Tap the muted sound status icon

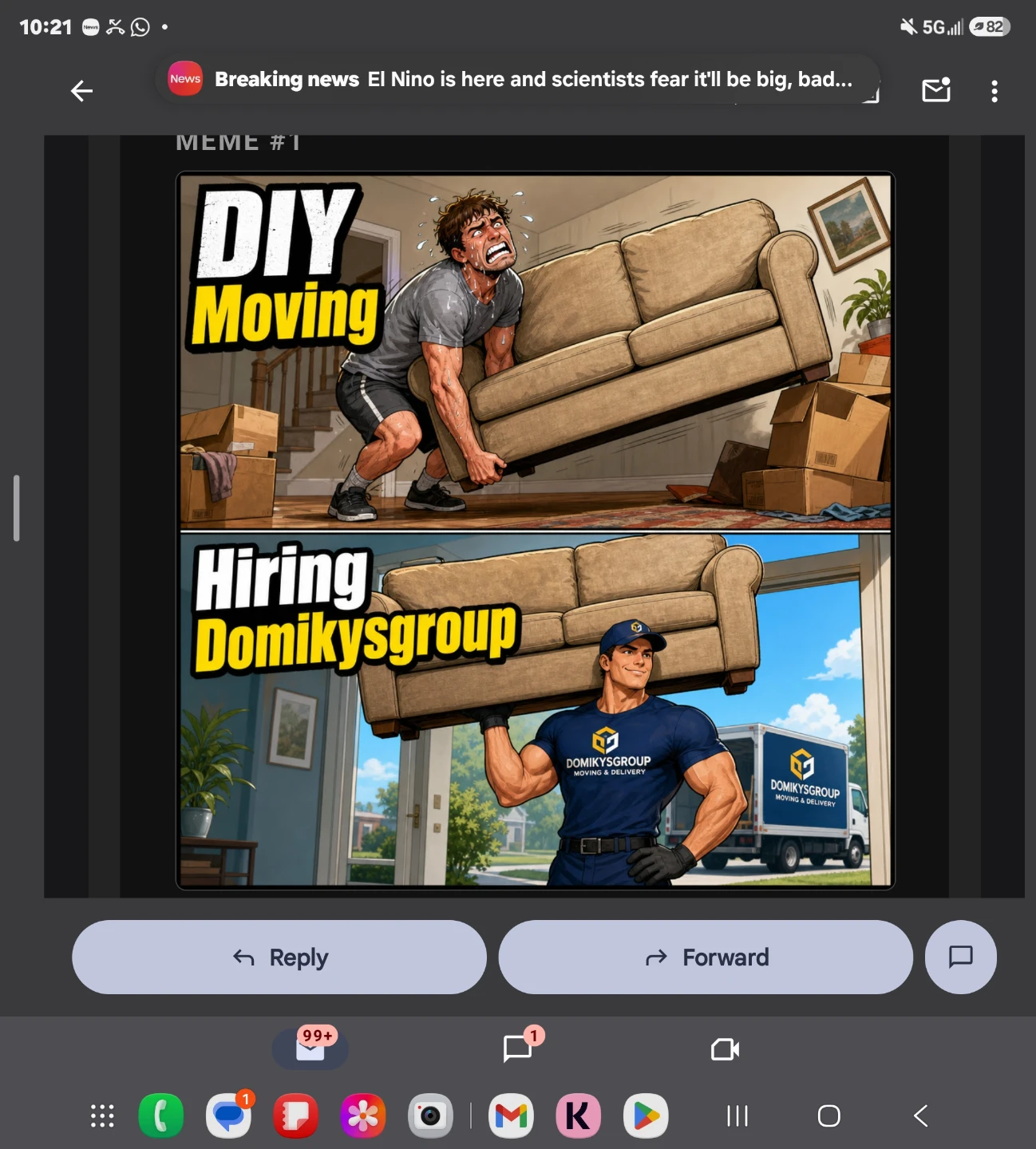tap(908, 27)
